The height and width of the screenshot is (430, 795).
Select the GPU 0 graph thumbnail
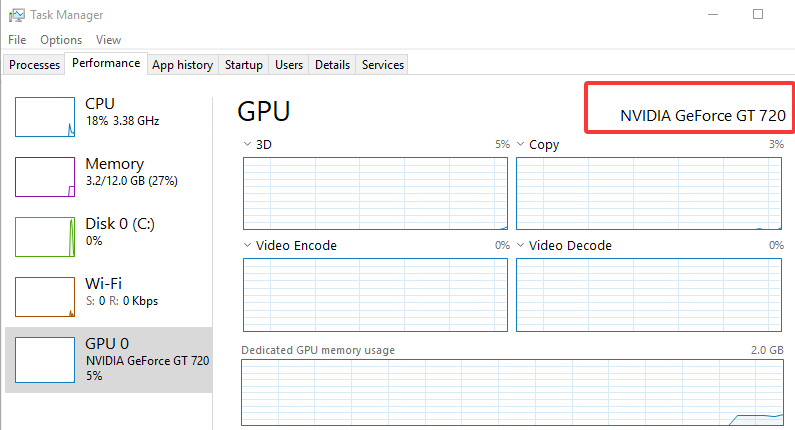[45, 360]
